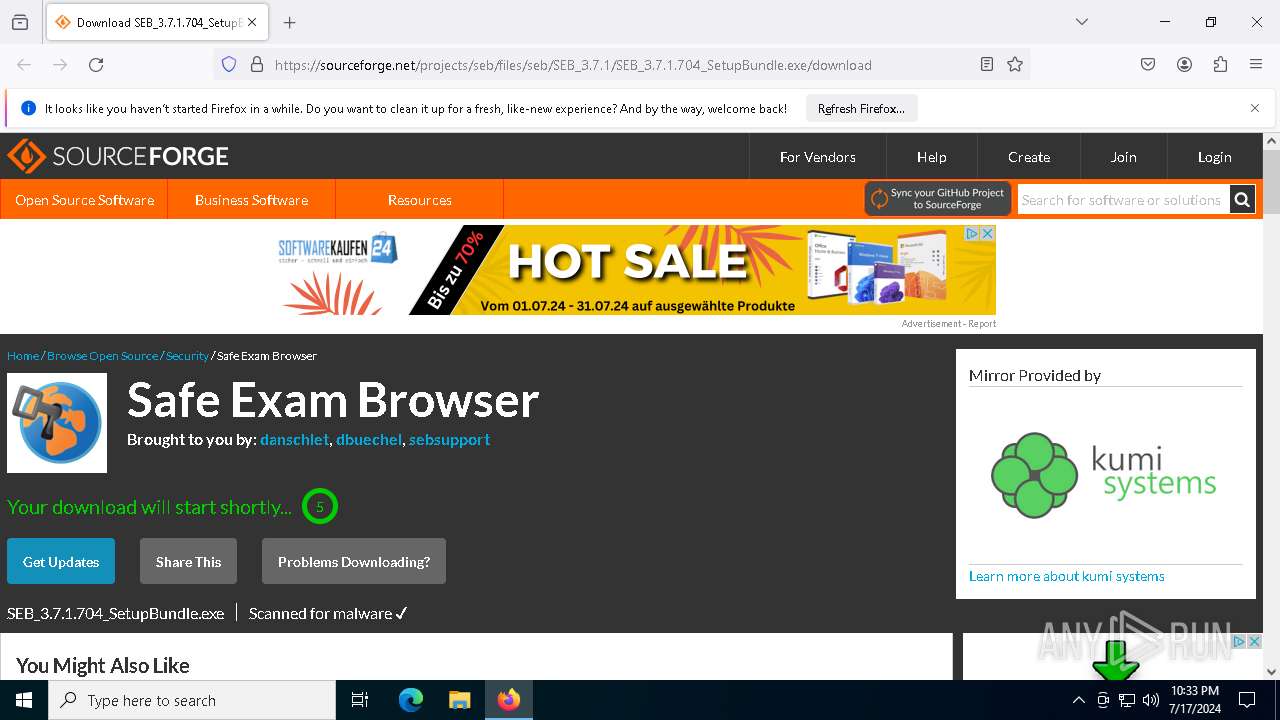
Task: Go back to previous page
Action: 24,65
